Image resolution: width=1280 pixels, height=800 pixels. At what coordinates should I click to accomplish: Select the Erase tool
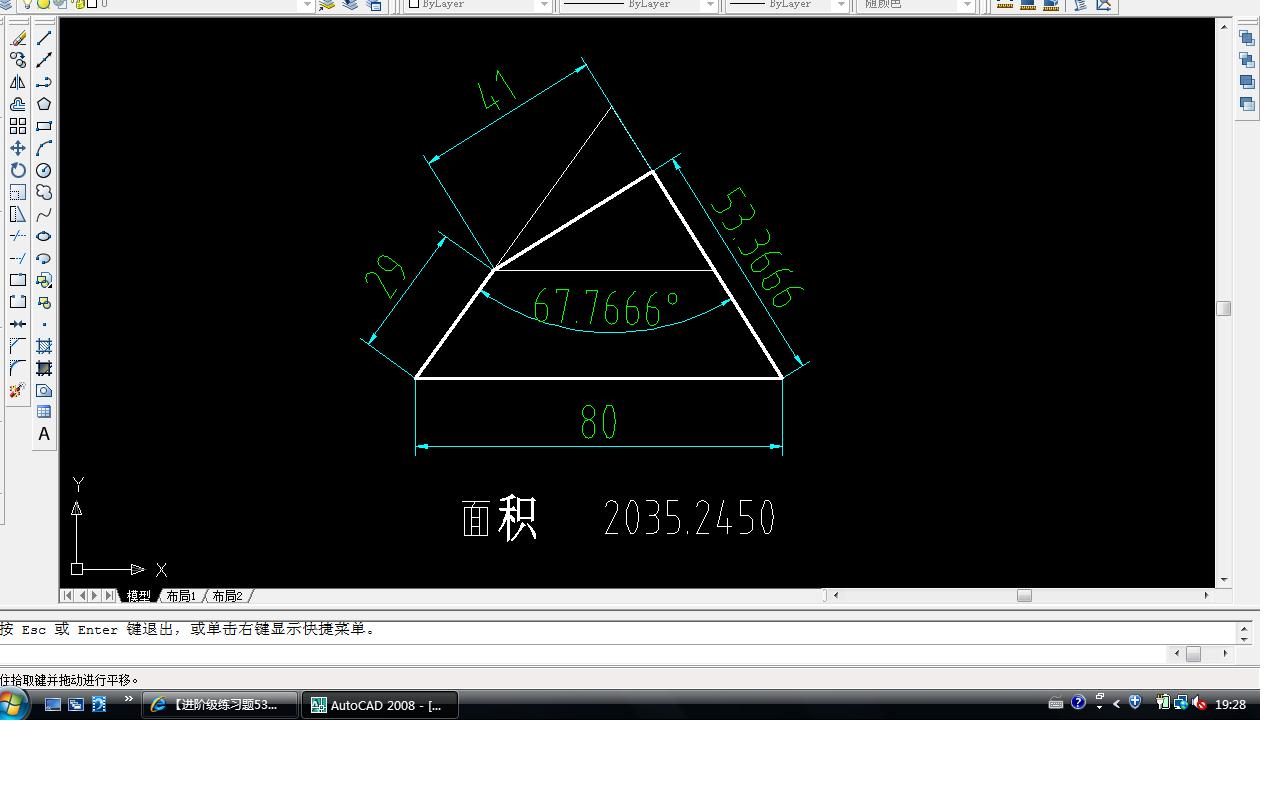coord(18,38)
